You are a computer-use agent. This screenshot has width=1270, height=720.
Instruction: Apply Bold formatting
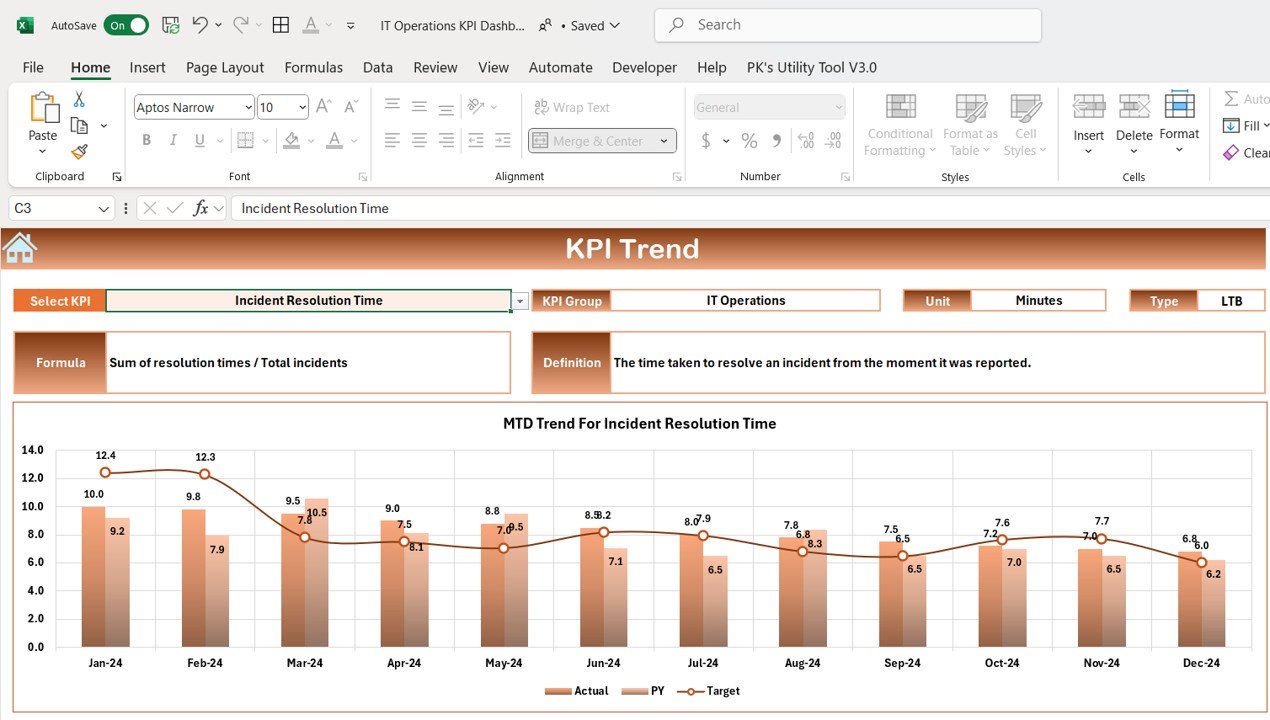click(146, 141)
